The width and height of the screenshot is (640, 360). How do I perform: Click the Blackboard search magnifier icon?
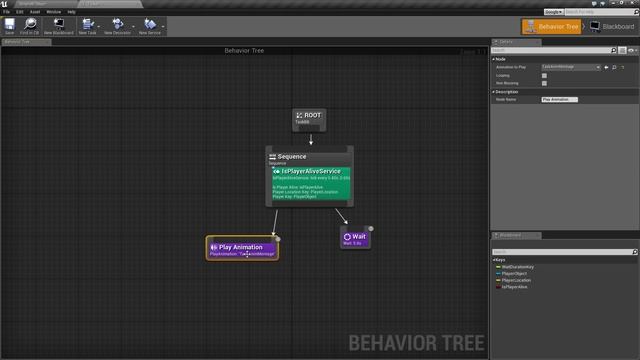coord(635,252)
